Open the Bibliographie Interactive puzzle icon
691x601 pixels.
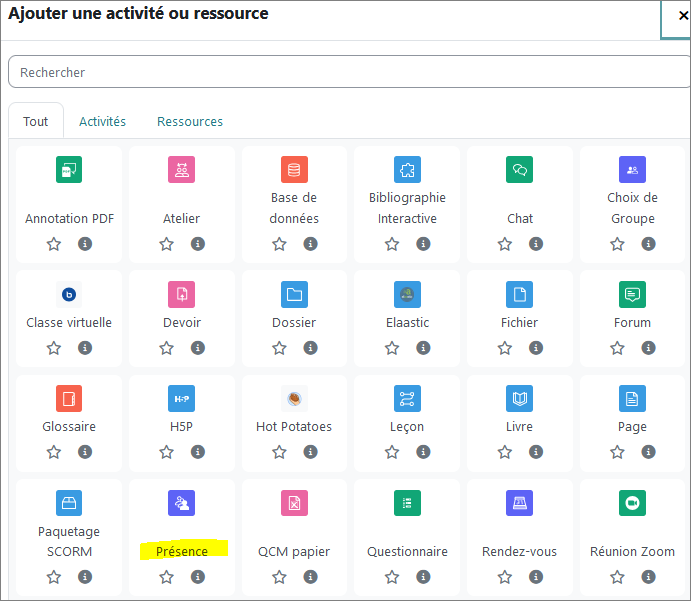(x=407, y=169)
